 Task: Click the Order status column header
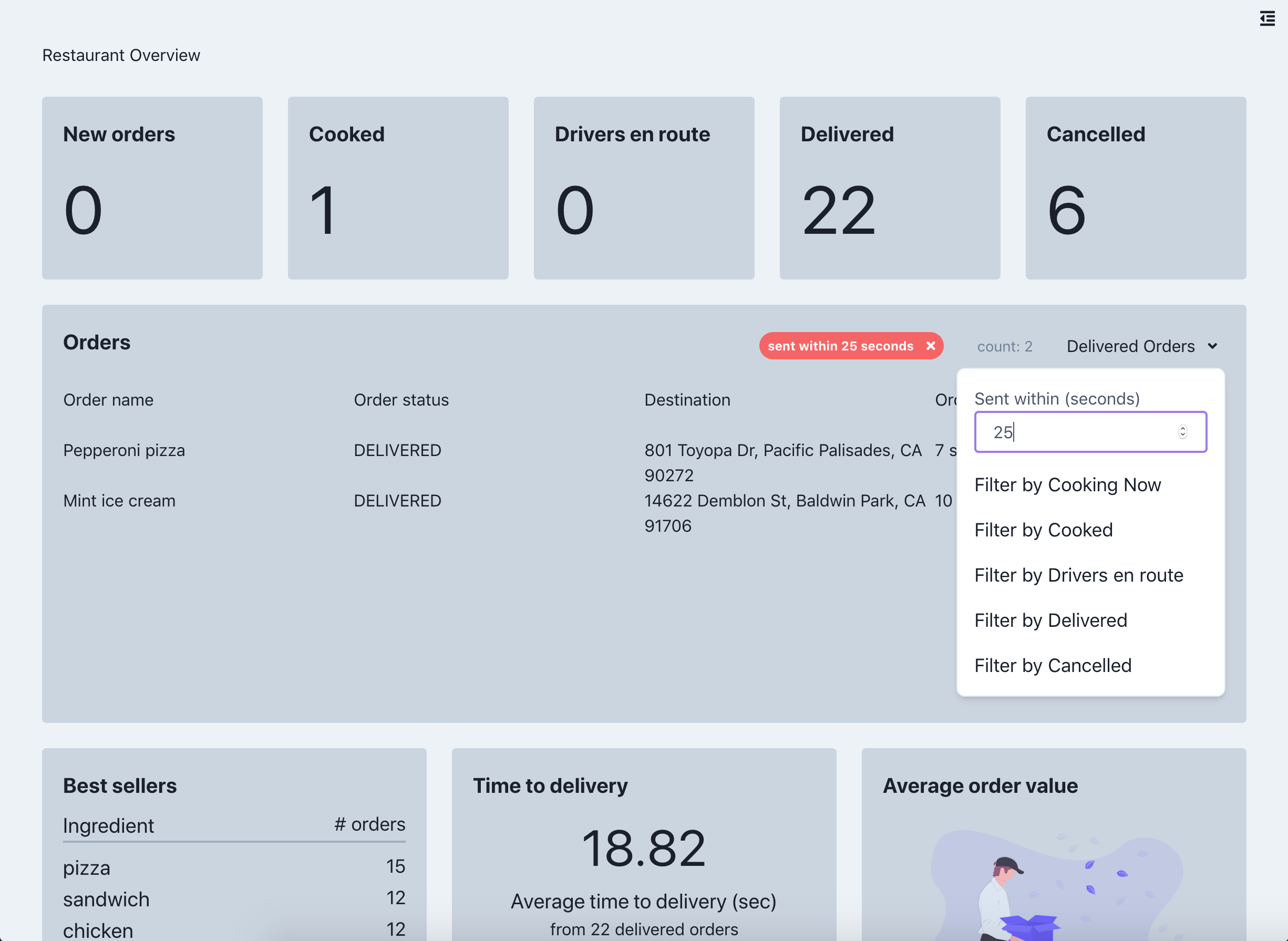coord(401,400)
